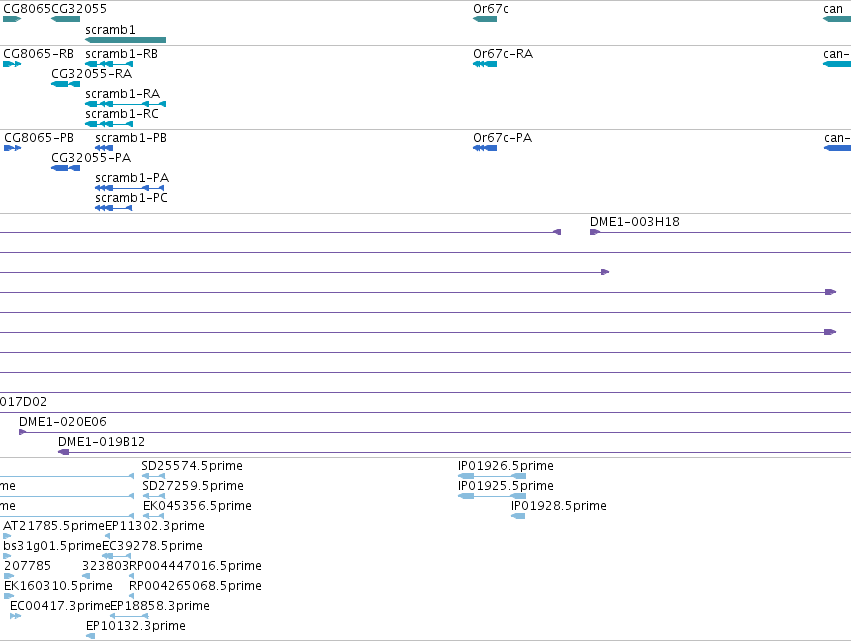Click the CG32055-RA transcript label
This screenshot has width=851, height=641.
pyautogui.click(x=92, y=74)
